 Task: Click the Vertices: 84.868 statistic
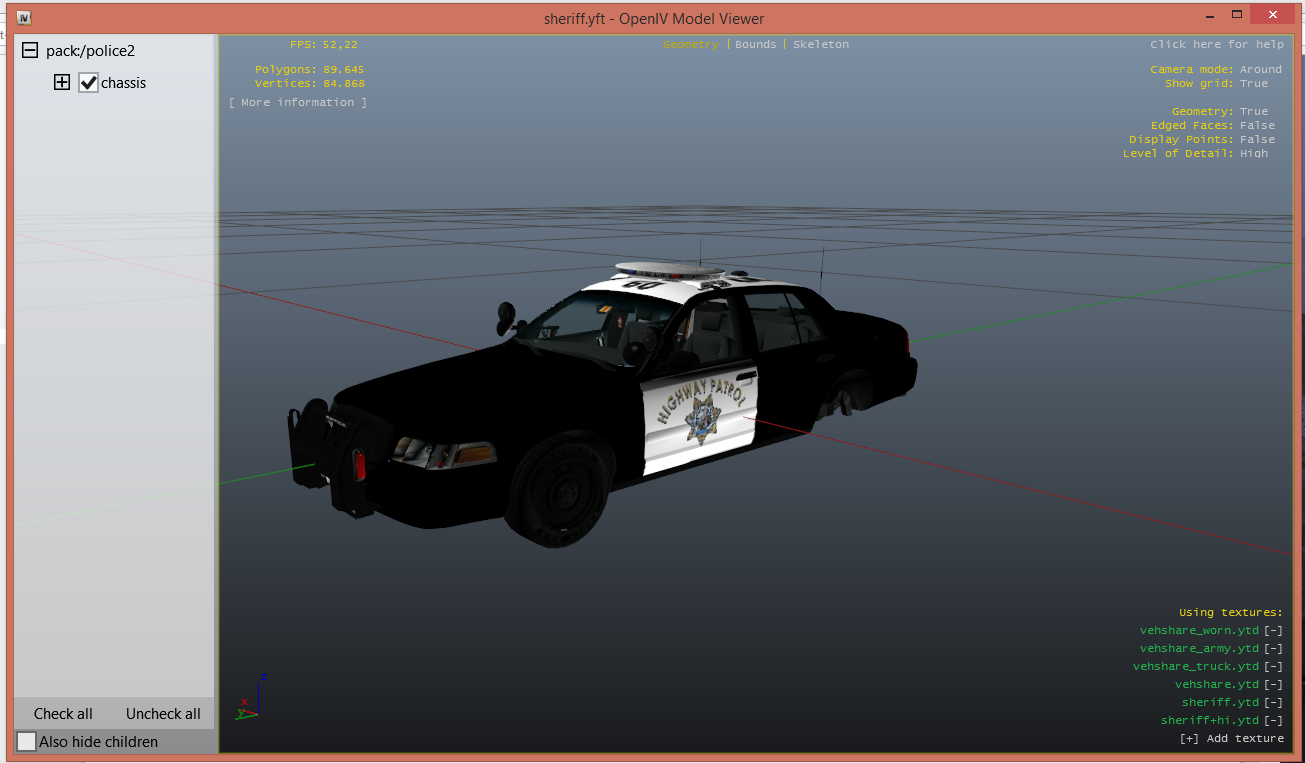point(309,83)
